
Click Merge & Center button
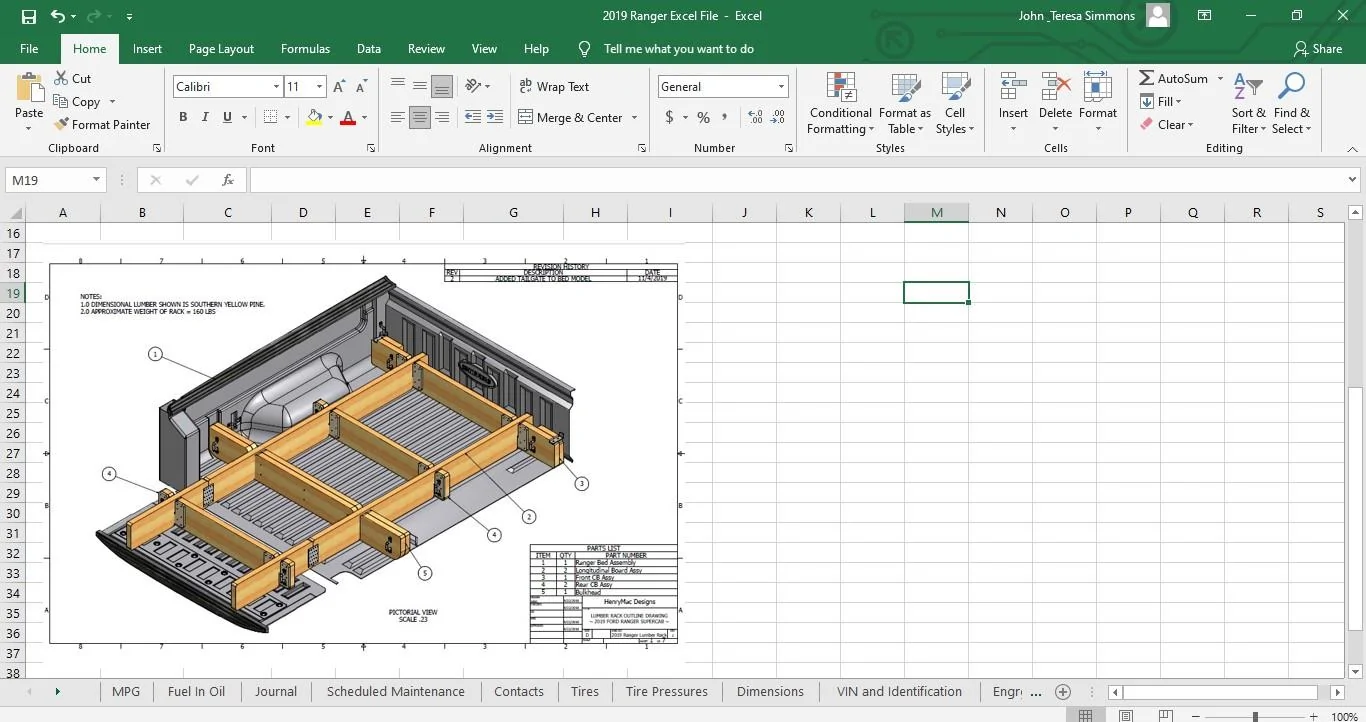point(570,118)
